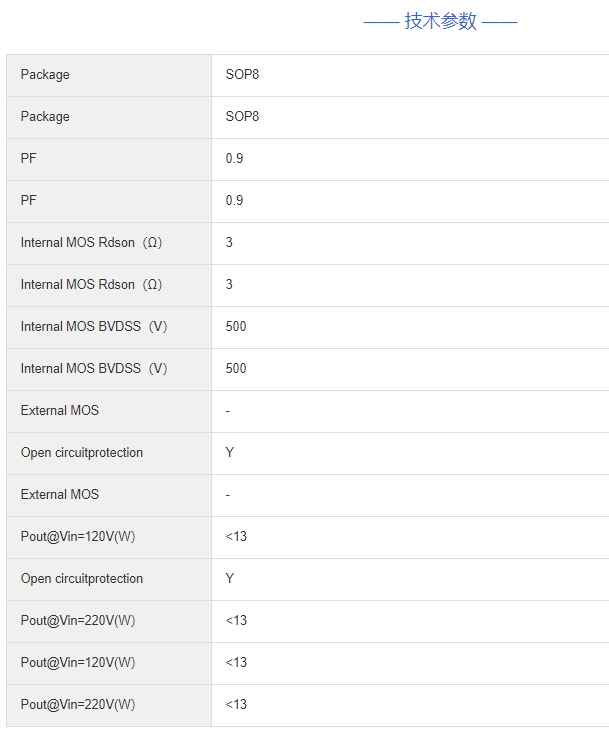Select value 3 in second Rdson row
The height and width of the screenshot is (729, 609).
229,285
